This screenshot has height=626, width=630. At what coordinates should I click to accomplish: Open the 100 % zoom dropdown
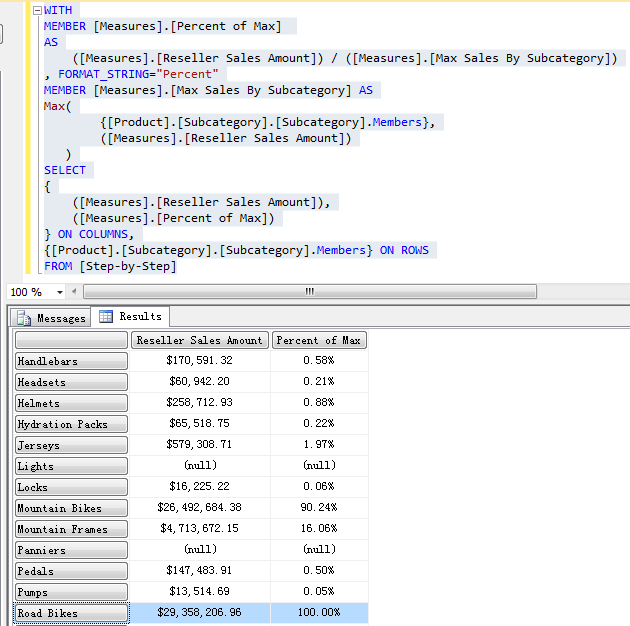coord(60,292)
